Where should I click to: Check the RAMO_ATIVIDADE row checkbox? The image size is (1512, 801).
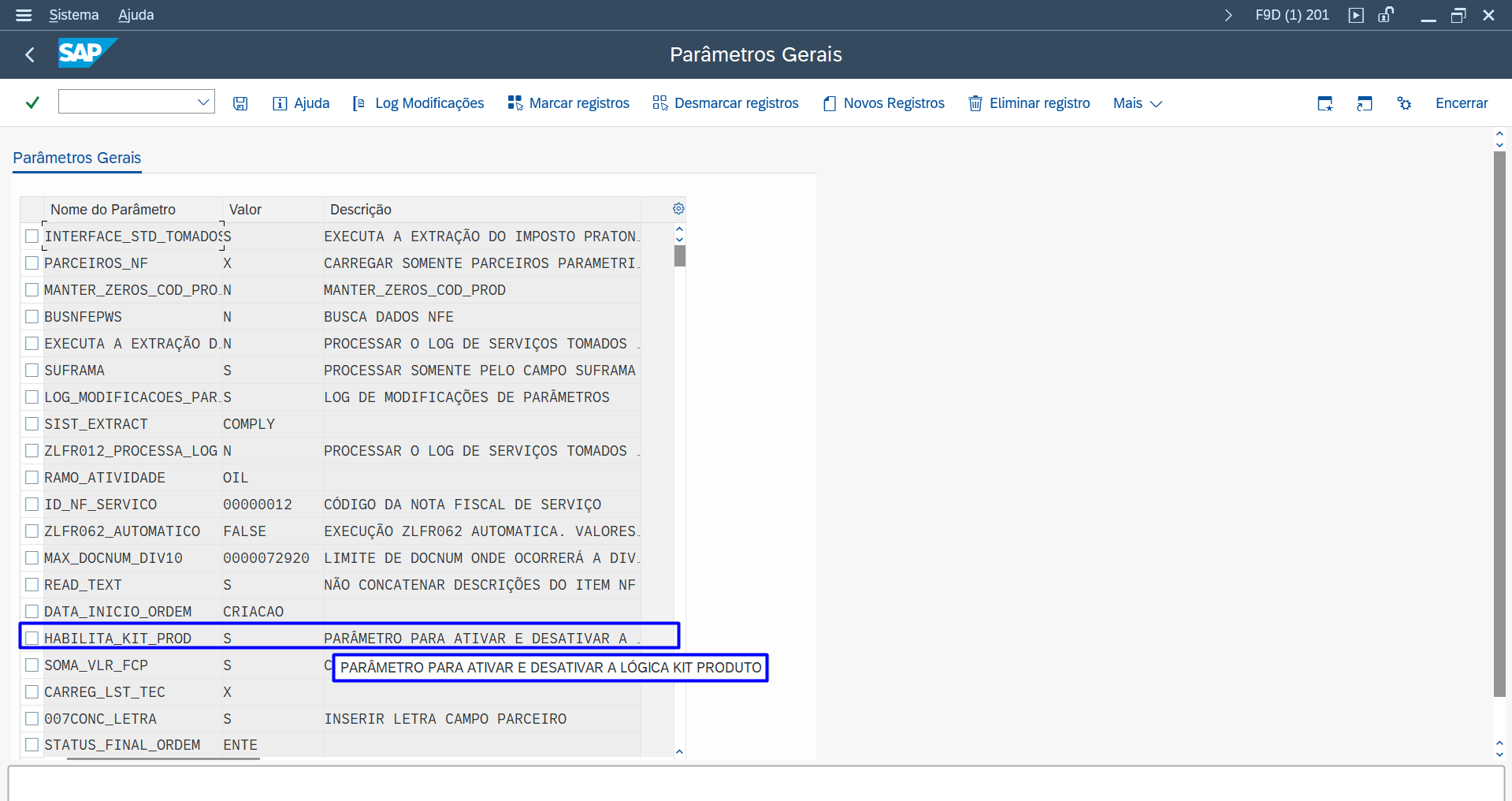pyautogui.click(x=32, y=478)
